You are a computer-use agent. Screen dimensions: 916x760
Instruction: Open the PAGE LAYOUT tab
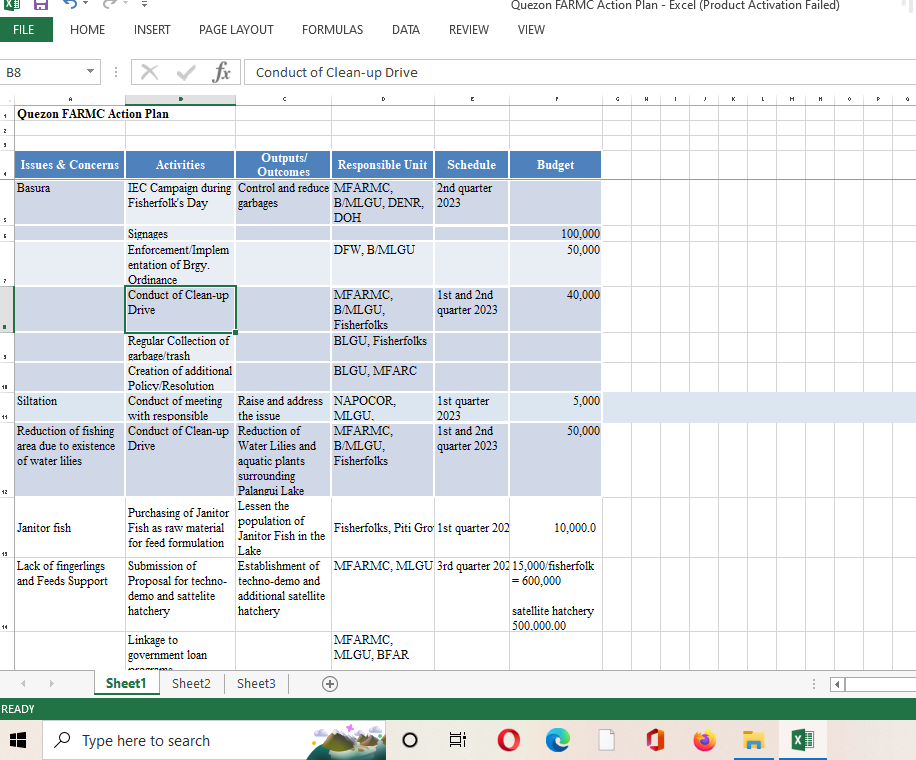[236, 30]
